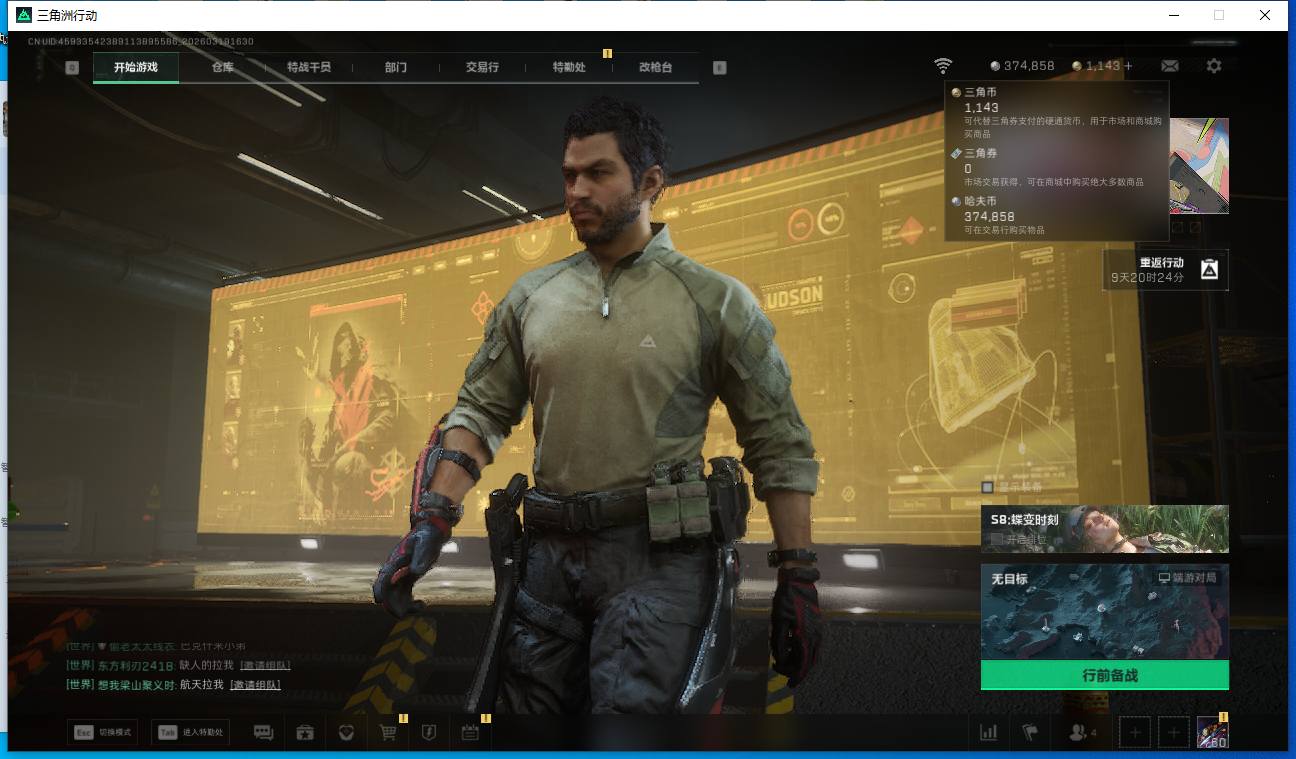Click the 三角洲行动 window title icon
1296x759 pixels.
pos(24,15)
